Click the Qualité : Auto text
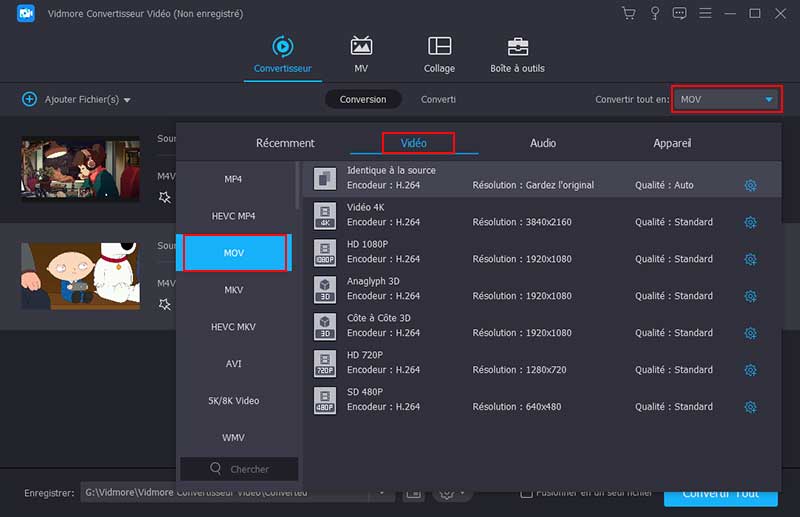This screenshot has width=800, height=517. click(x=664, y=185)
